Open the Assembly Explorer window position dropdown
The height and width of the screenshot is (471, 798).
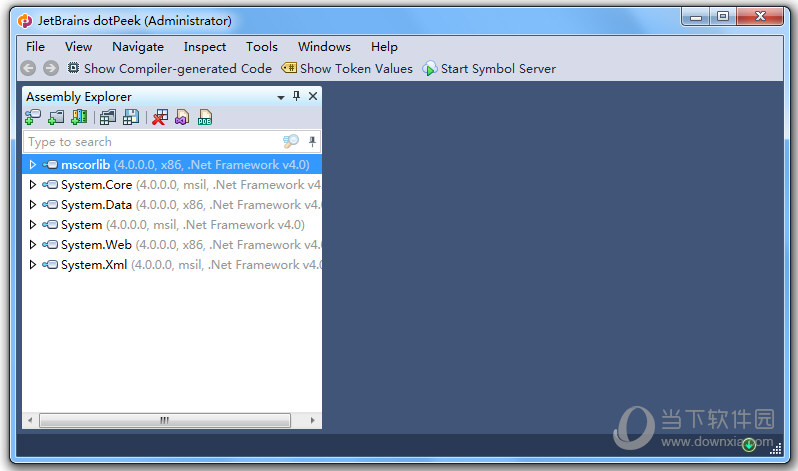[280, 97]
